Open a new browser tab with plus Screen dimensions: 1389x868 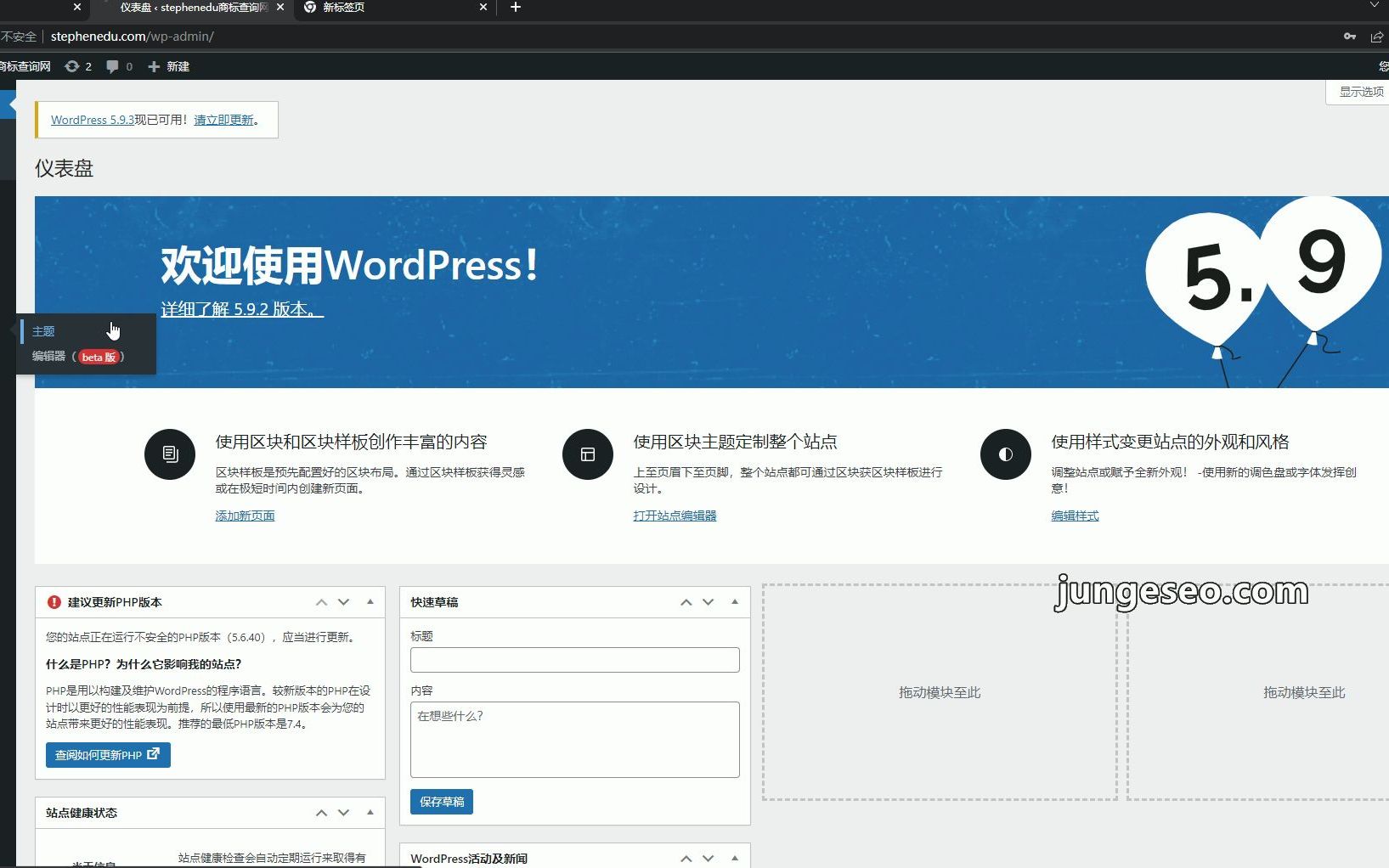click(515, 7)
